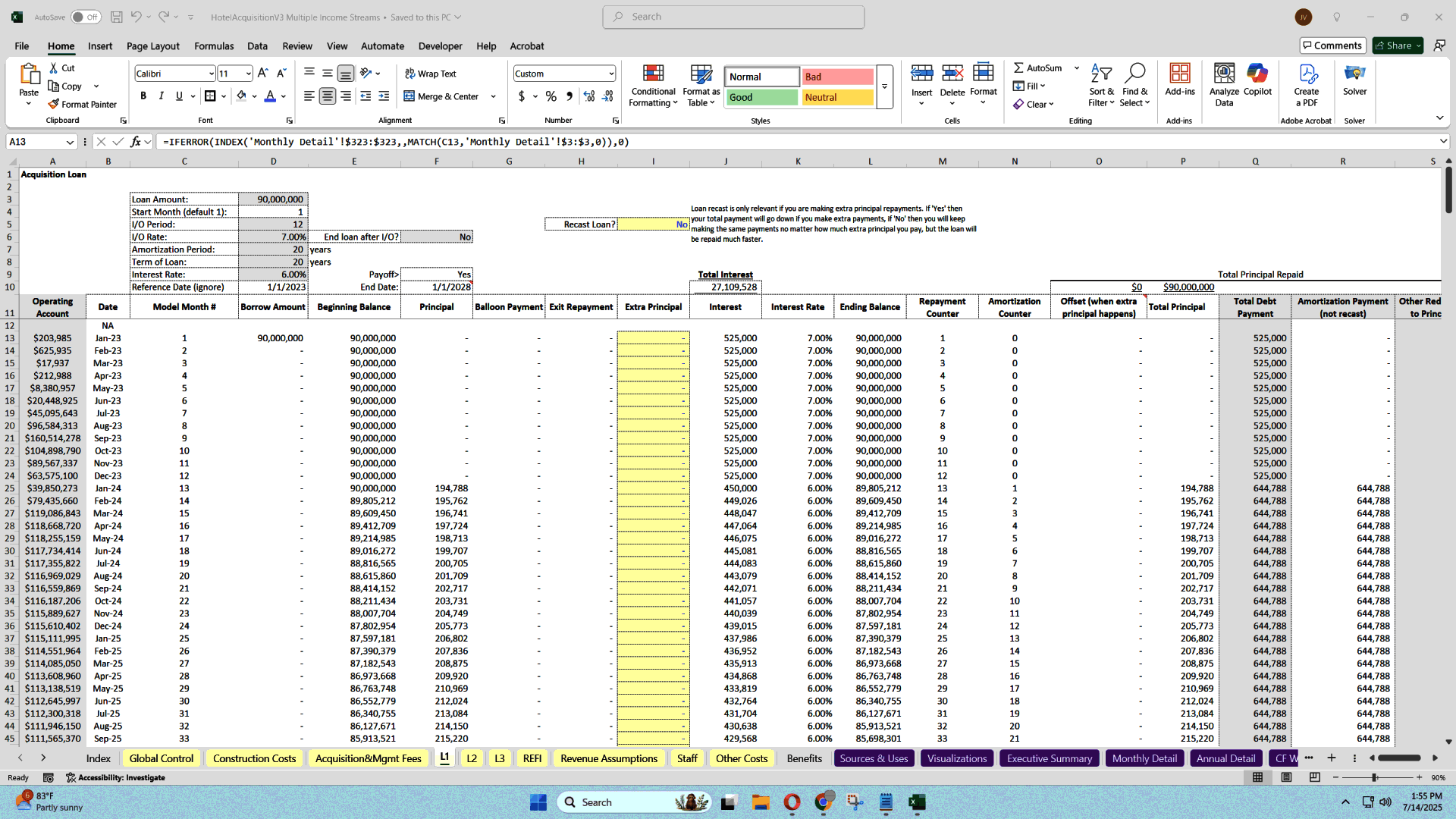Open Copilot from the ribbon
The image size is (1456, 819).
point(1257,80)
